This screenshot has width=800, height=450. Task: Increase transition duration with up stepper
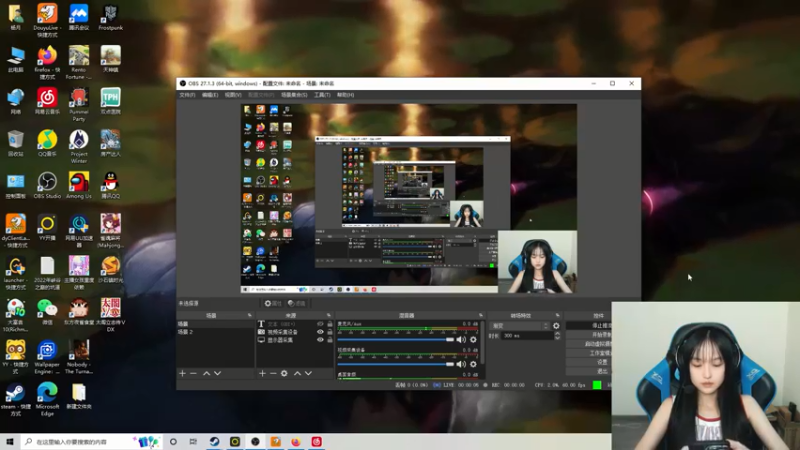pos(557,334)
